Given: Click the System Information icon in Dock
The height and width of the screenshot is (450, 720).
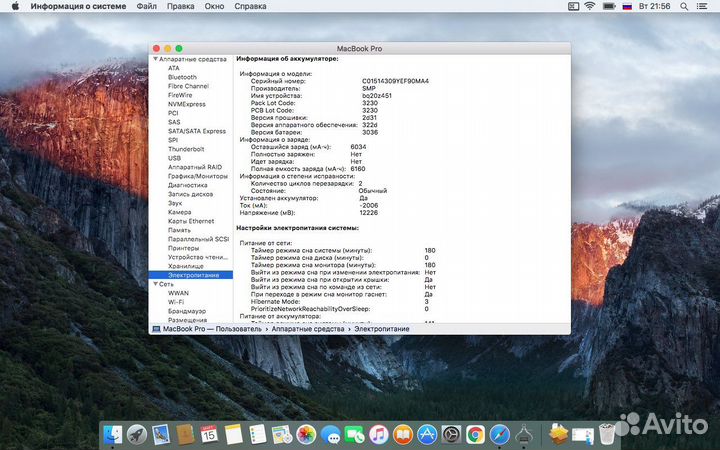Looking at the screenshot, I should coord(524,434).
